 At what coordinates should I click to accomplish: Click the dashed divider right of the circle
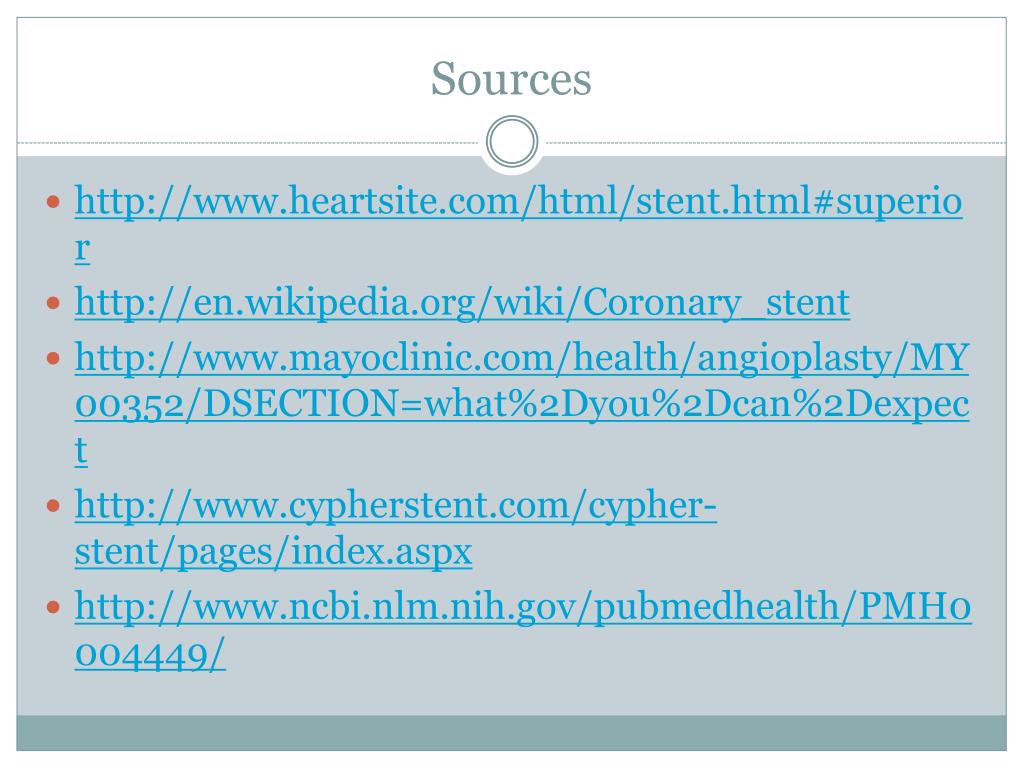tap(776, 142)
